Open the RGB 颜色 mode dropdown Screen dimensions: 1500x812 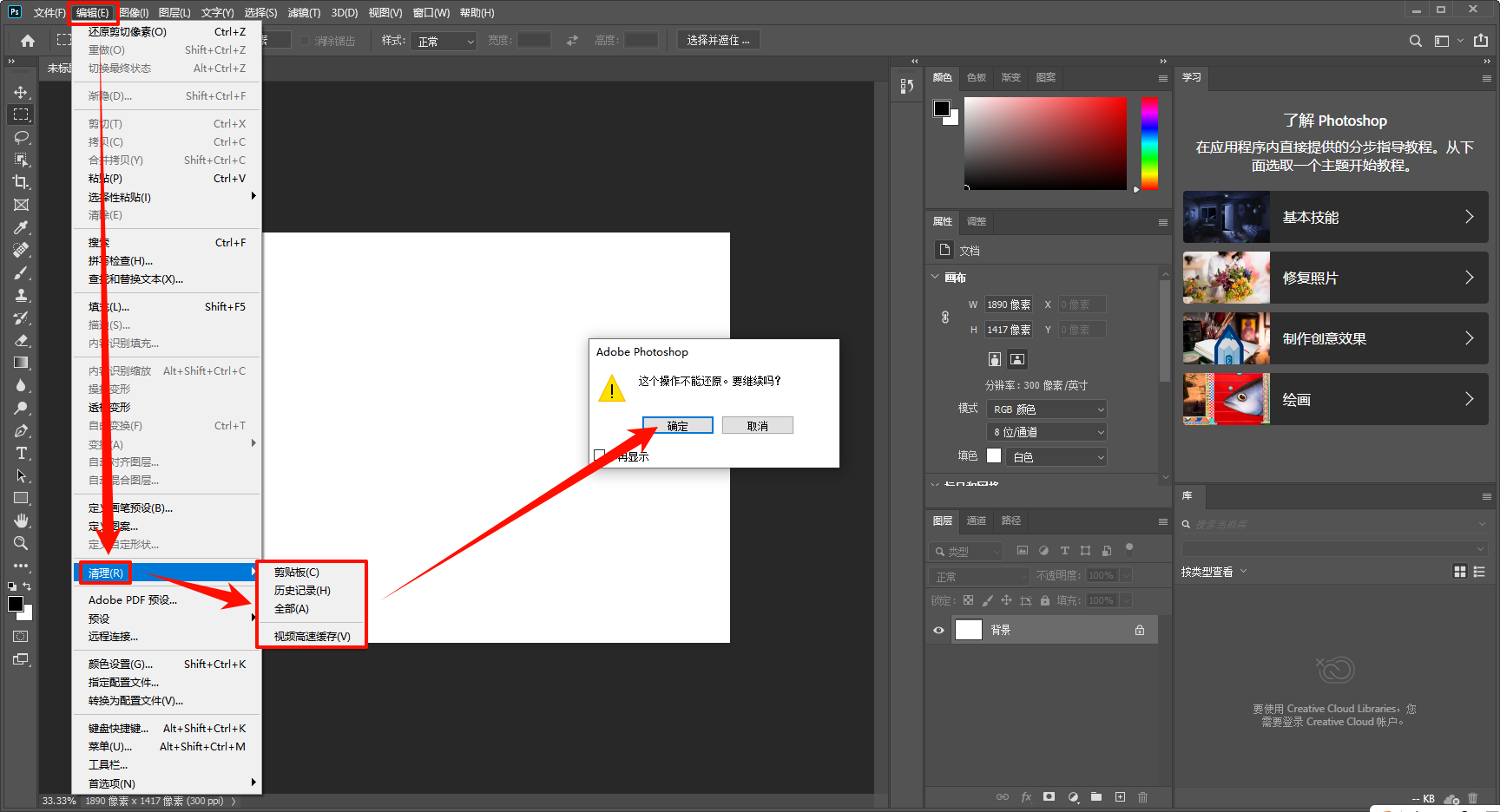(x=1048, y=409)
